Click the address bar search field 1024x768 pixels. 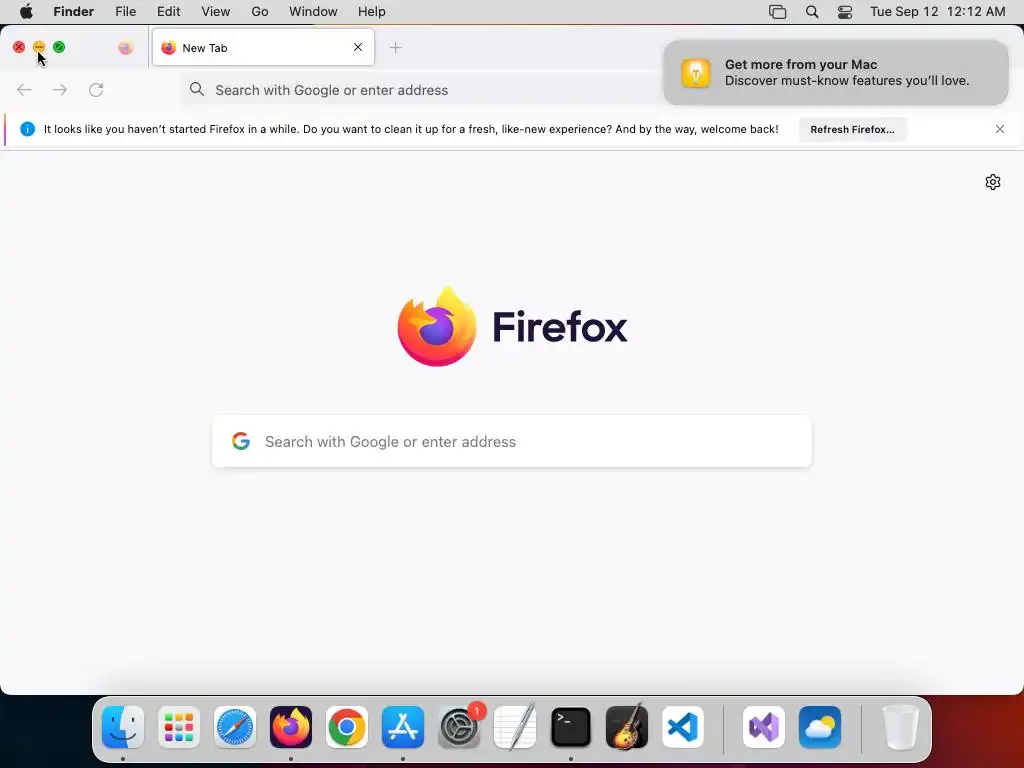(424, 90)
